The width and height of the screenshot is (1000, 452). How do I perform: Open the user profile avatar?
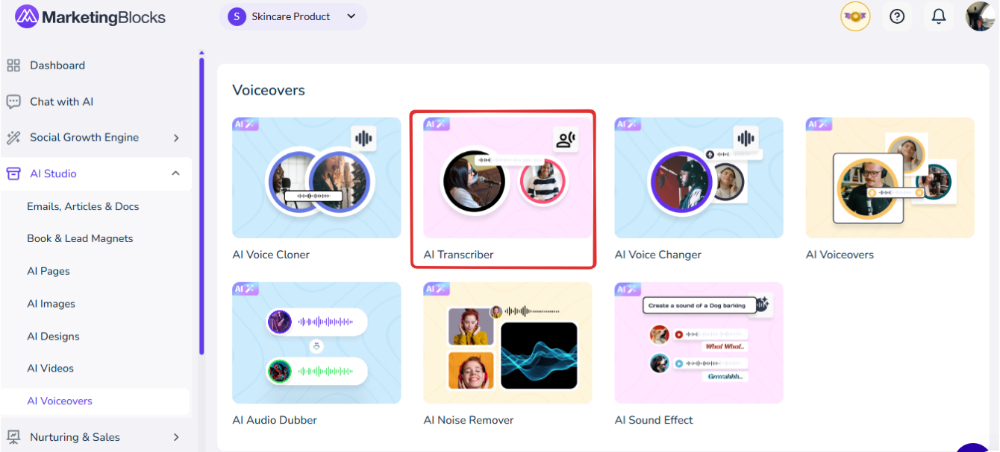979,17
